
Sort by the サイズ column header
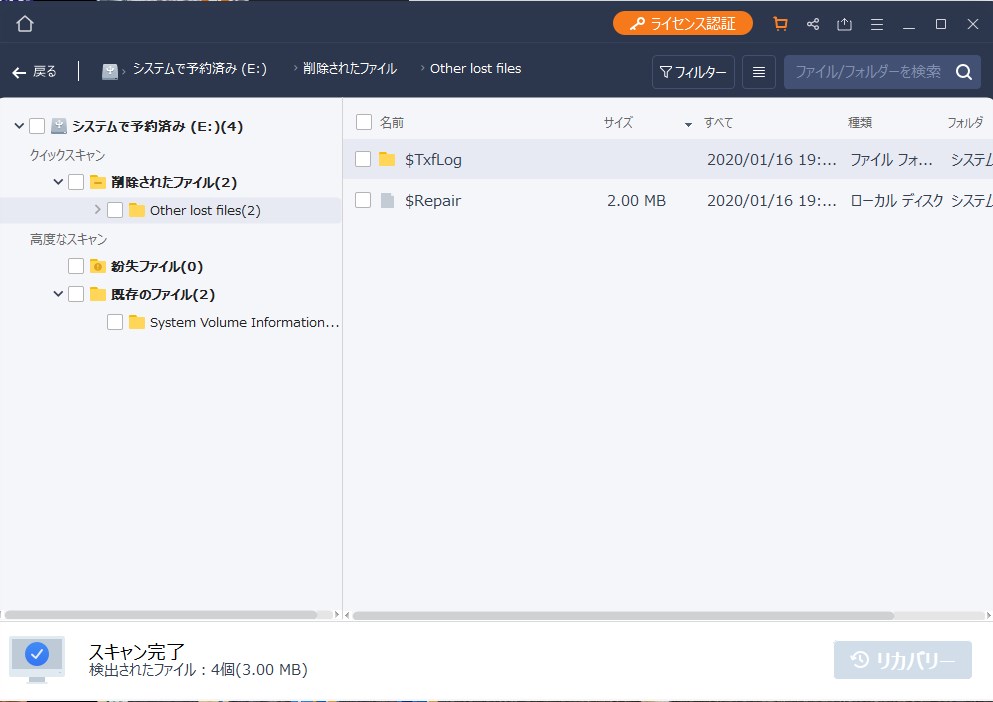tap(618, 123)
